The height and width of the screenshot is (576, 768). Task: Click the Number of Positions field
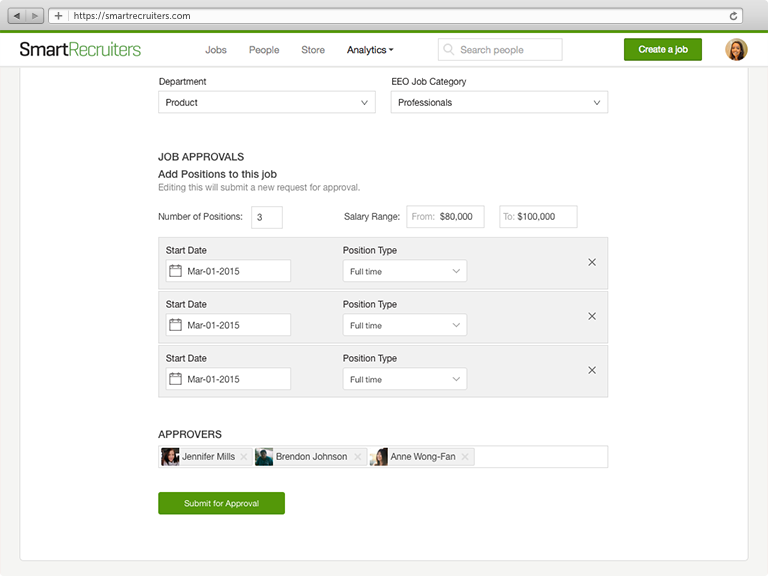(267, 217)
